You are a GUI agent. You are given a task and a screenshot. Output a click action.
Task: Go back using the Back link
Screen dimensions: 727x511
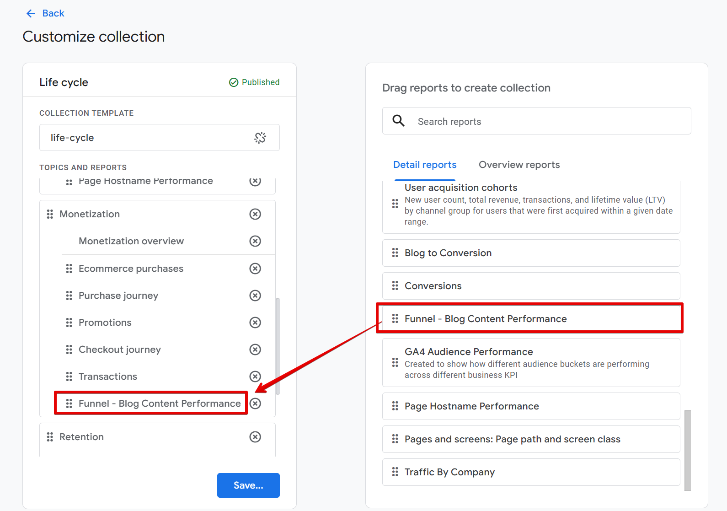[x=45, y=13]
